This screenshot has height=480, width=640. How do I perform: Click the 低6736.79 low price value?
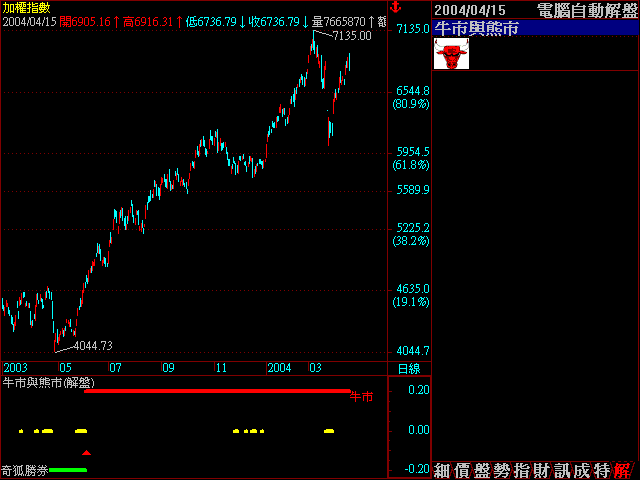pyautogui.click(x=211, y=22)
